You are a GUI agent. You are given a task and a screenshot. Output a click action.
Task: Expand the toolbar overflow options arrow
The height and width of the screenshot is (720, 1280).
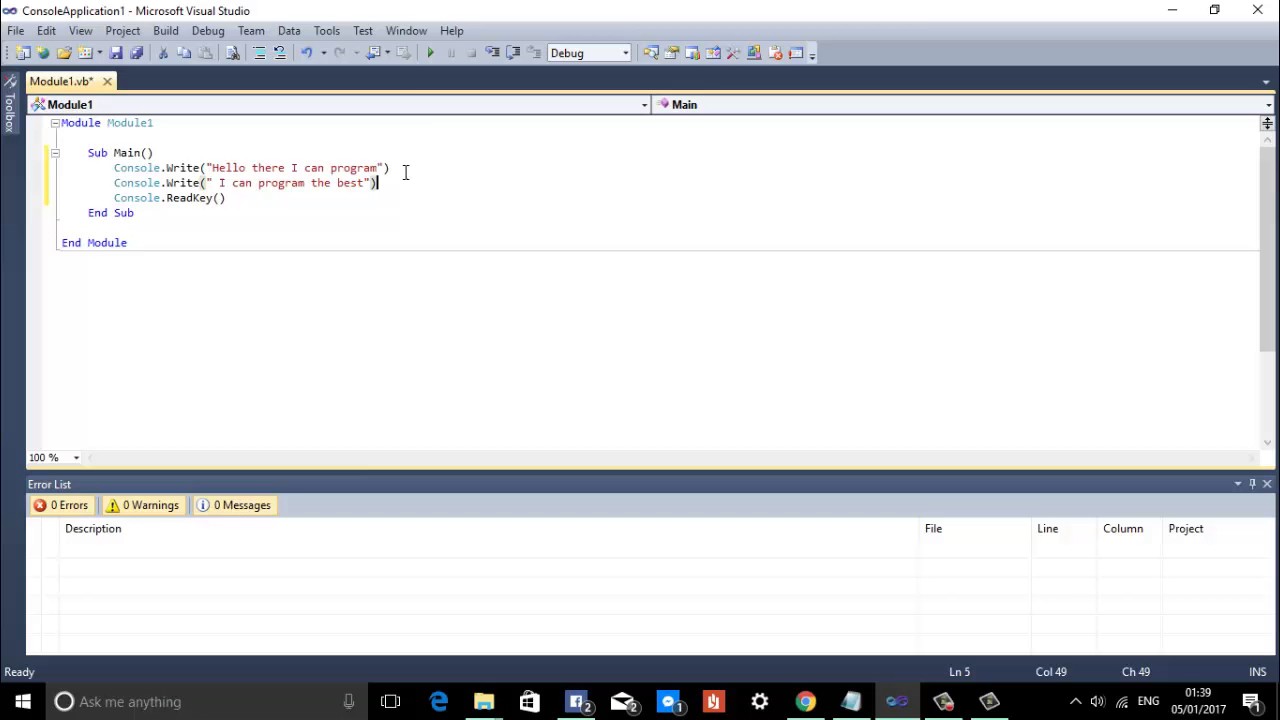click(x=812, y=54)
